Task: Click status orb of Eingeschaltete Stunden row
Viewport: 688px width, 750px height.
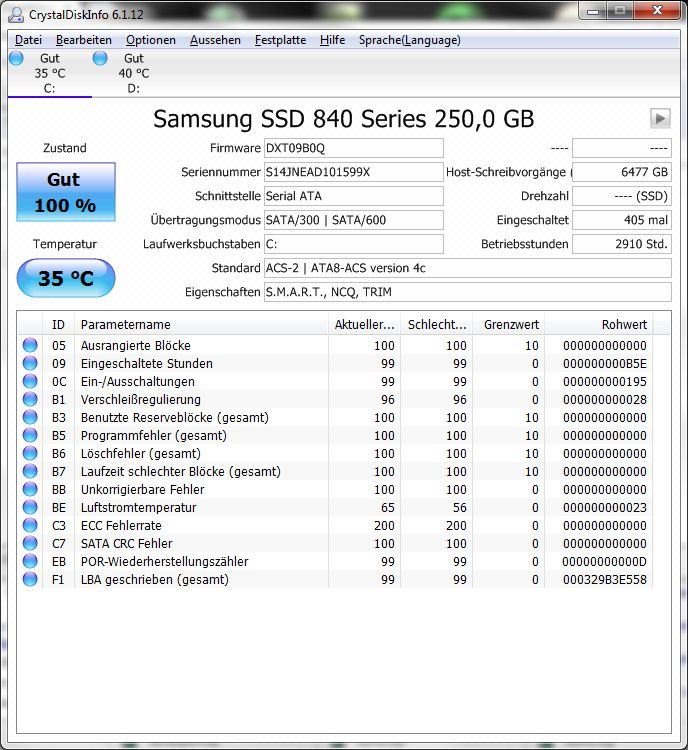Action: [x=30, y=363]
